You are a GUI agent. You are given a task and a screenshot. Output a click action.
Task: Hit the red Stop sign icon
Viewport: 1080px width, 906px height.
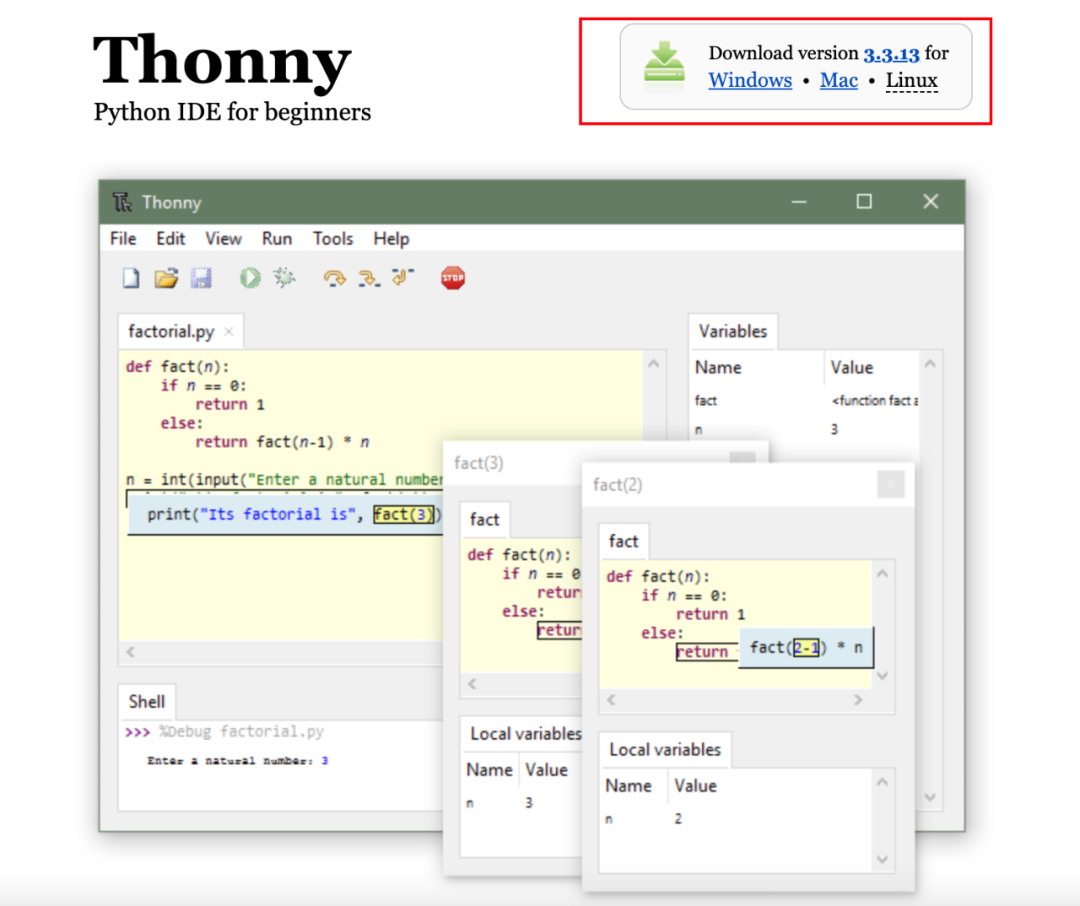tap(453, 278)
